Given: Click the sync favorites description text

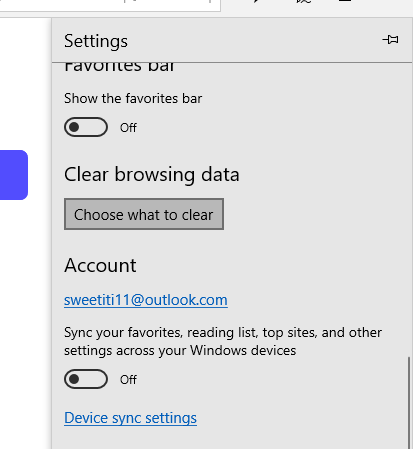Looking at the screenshot, I should click(223, 341).
